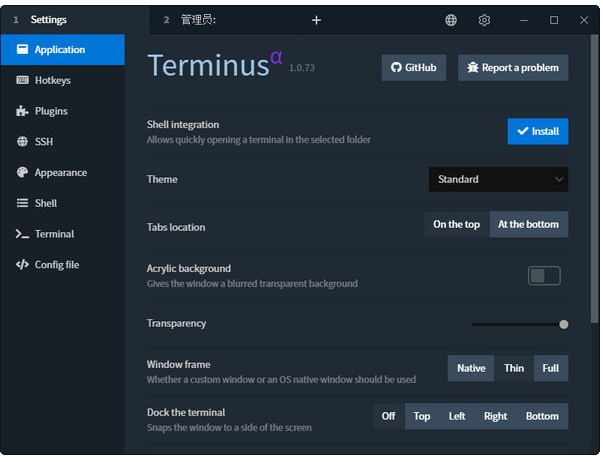603x462 pixels.
Task: Go to the Plugins section
Action: 51,111
